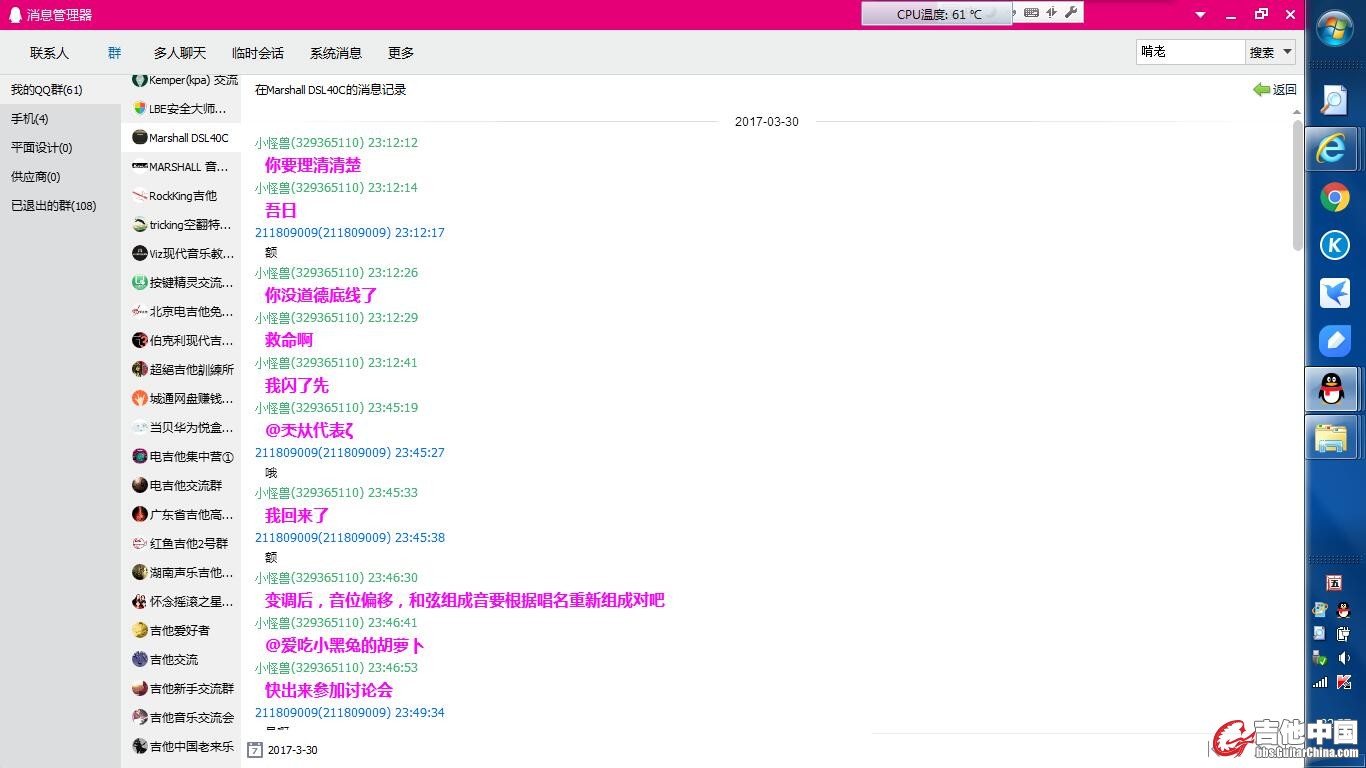Click the volume speaker tray icon
The image size is (1366, 768).
(1344, 658)
